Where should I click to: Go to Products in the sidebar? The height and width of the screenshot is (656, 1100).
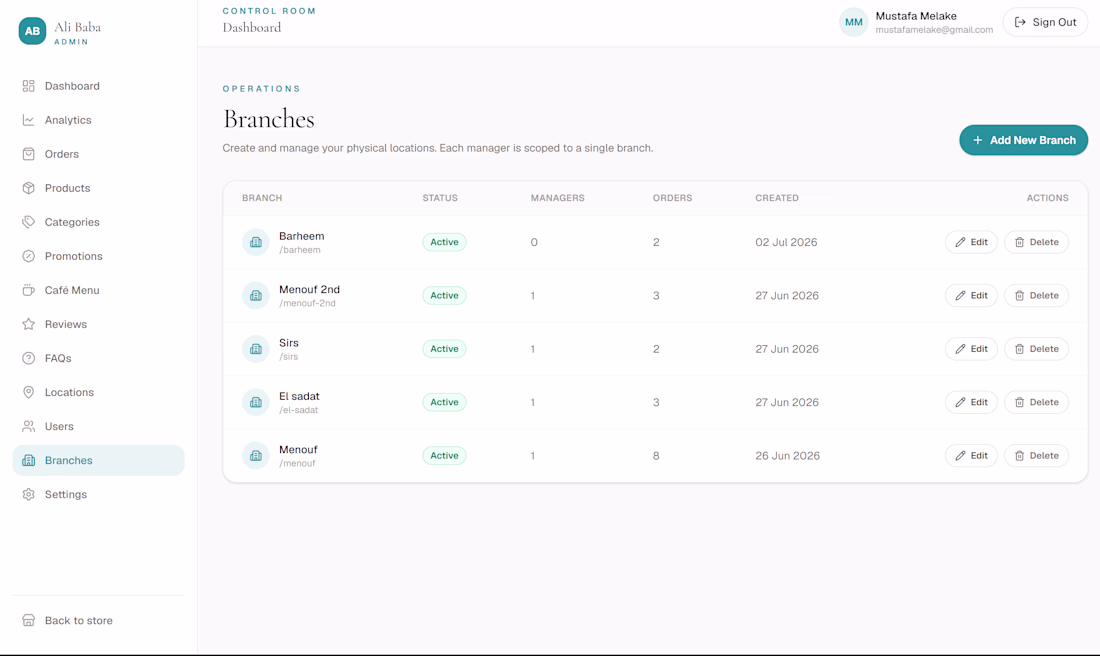pos(98,188)
